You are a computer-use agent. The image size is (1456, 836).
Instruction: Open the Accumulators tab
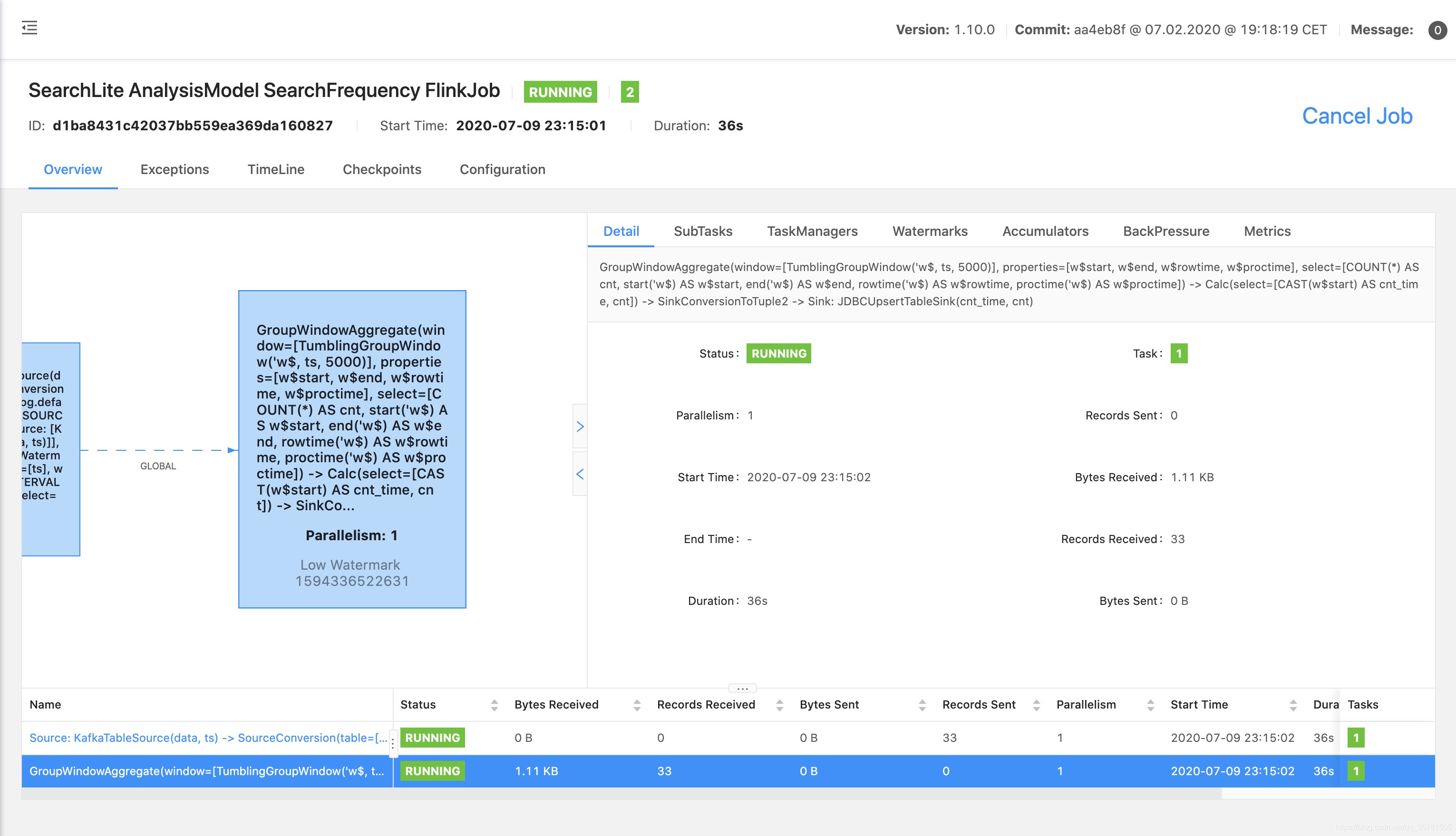click(x=1045, y=232)
